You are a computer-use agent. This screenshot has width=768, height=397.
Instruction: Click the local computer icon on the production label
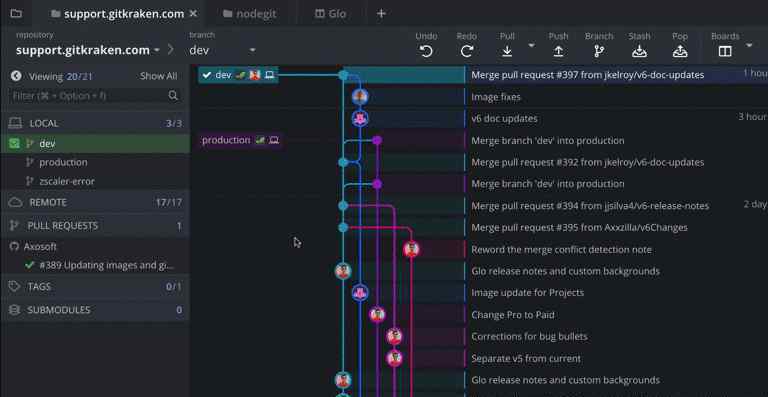[x=274, y=140]
